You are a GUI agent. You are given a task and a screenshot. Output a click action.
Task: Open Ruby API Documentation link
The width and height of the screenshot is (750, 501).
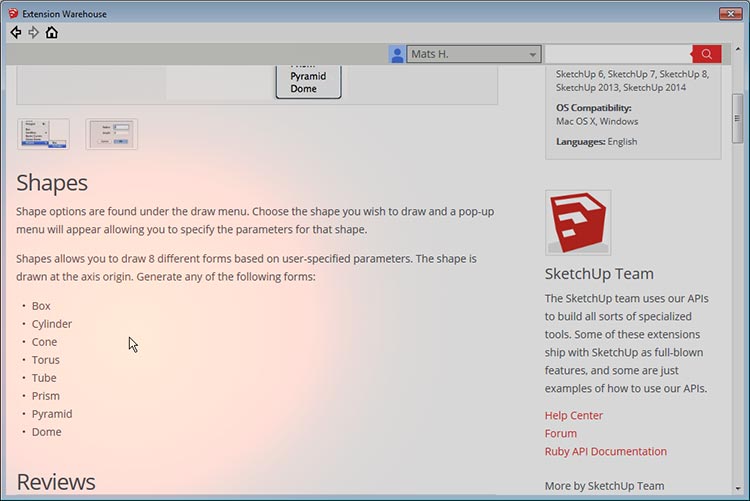click(606, 451)
